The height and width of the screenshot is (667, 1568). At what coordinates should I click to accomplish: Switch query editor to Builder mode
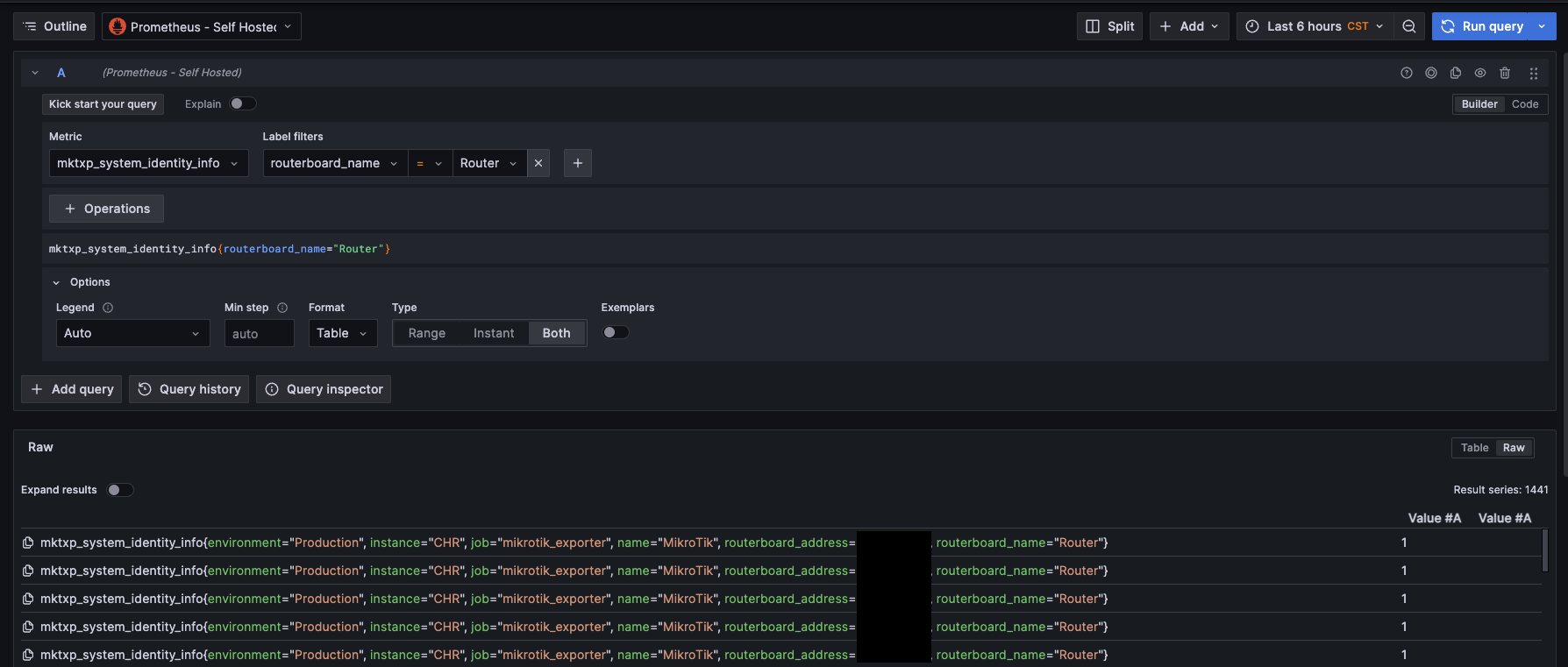[1479, 104]
